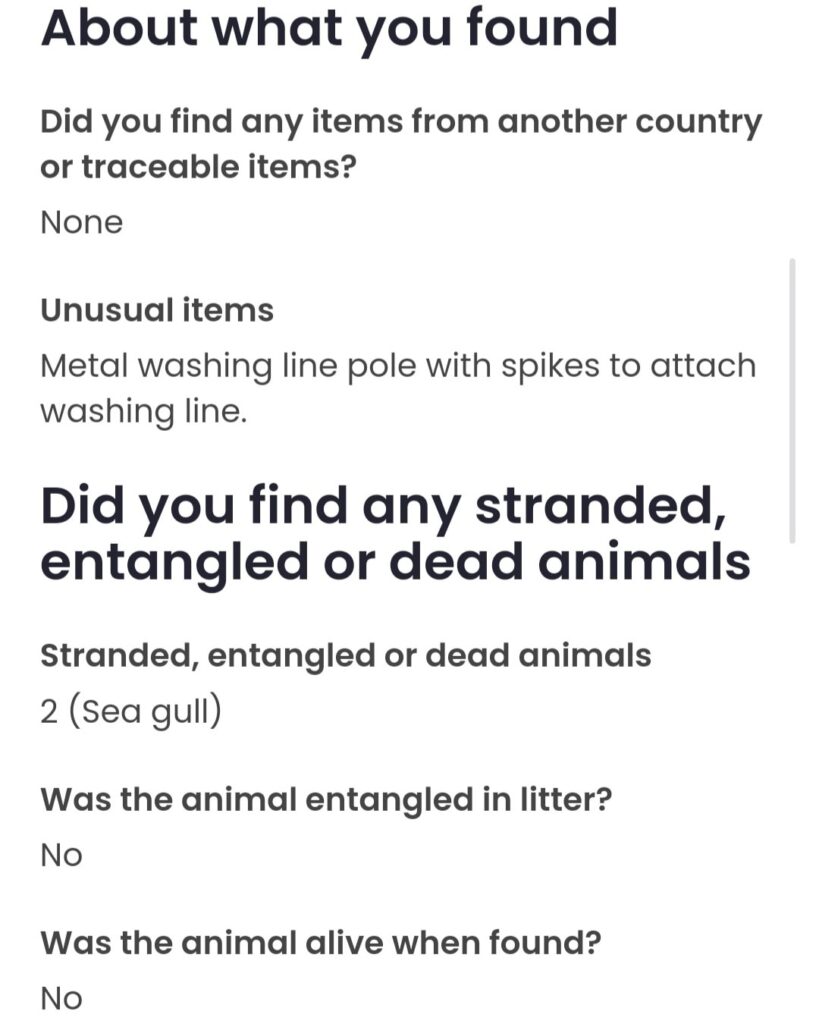This screenshot has width=819, height=1024.
Task: Select the 'Stranded, entangled or dead animals' label
Action: click(345, 656)
